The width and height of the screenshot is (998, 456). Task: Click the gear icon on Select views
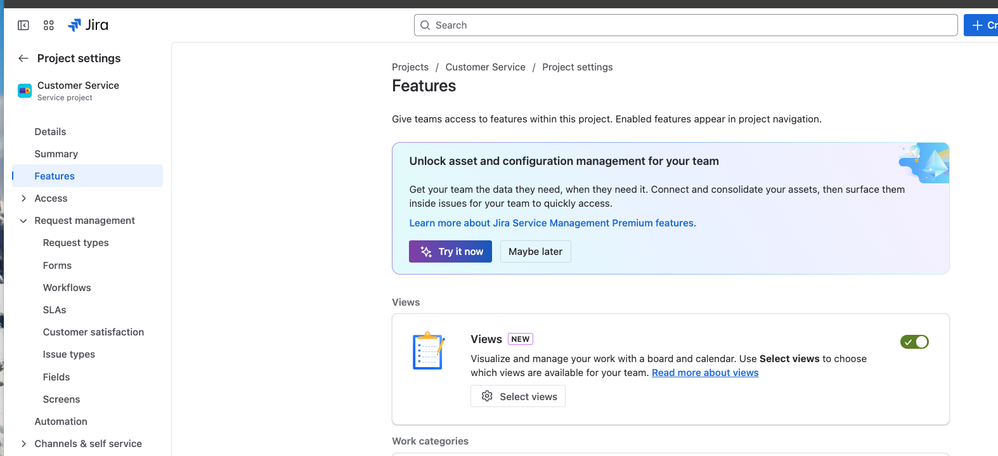click(x=487, y=396)
